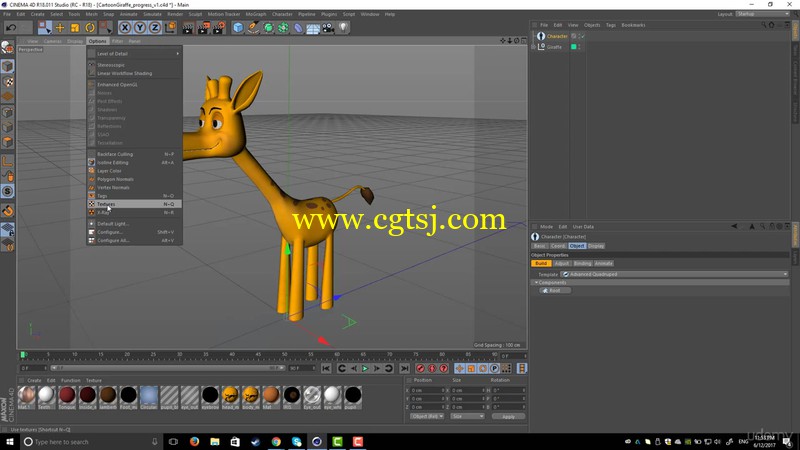Viewport: 800px width, 450px height.
Task: Add a Cube primitive object
Action: coord(238,28)
